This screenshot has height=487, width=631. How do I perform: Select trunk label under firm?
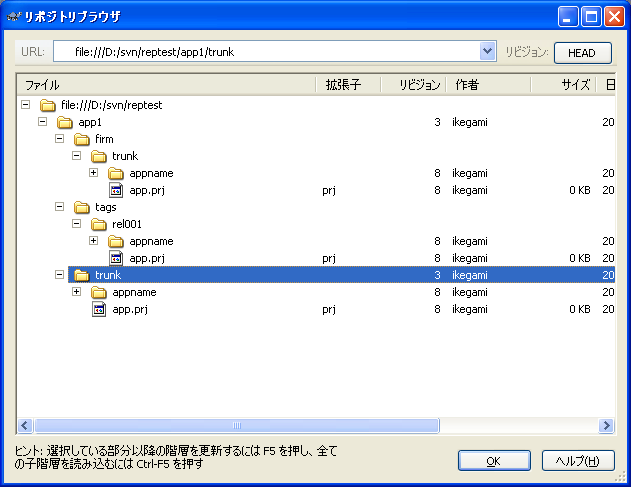click(125, 156)
